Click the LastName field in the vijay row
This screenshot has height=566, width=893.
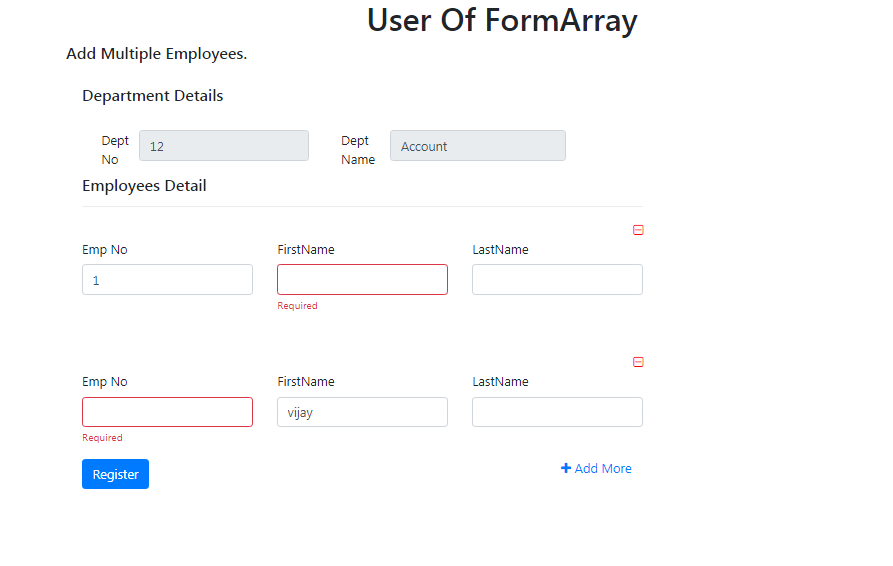558,412
